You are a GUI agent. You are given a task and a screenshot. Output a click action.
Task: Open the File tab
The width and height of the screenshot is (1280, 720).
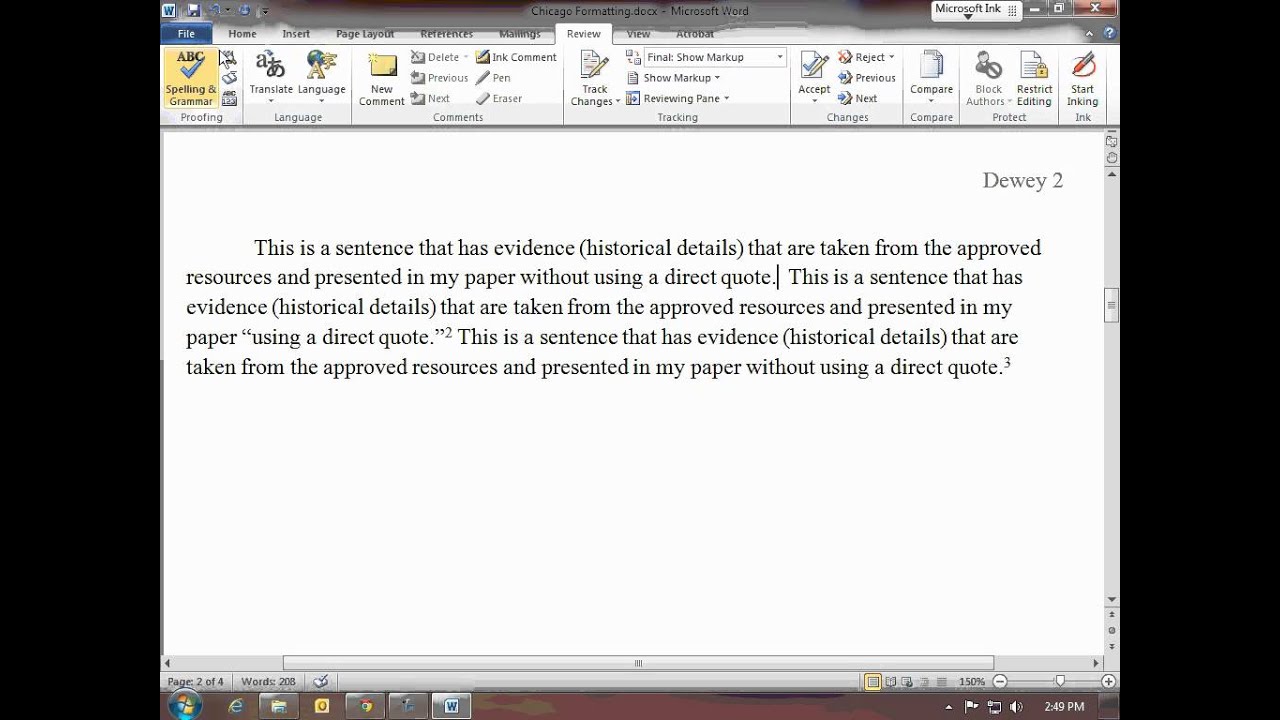coord(186,34)
